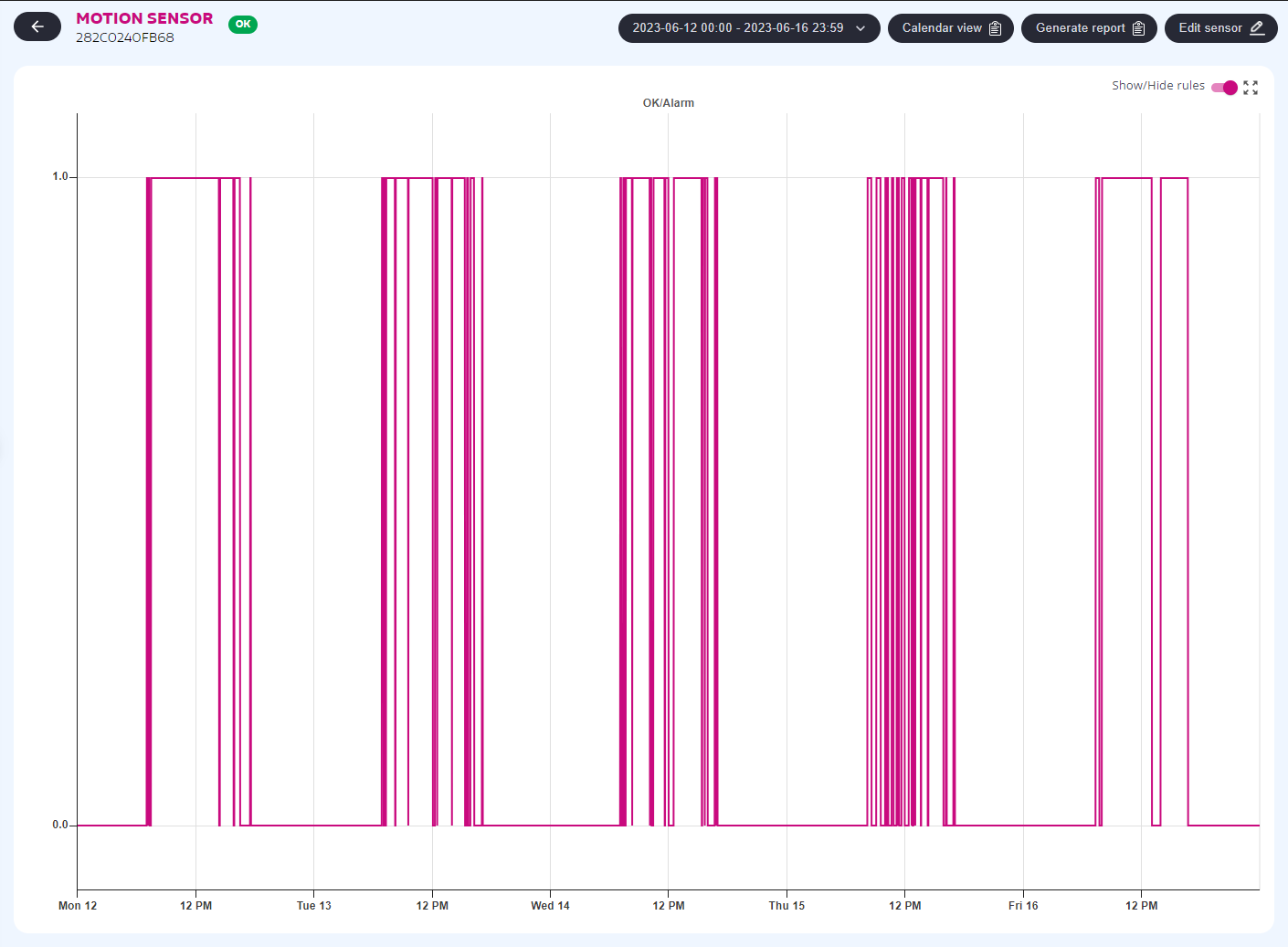Click the green OK status badge
The width and height of the screenshot is (1288, 947).
pyautogui.click(x=243, y=25)
